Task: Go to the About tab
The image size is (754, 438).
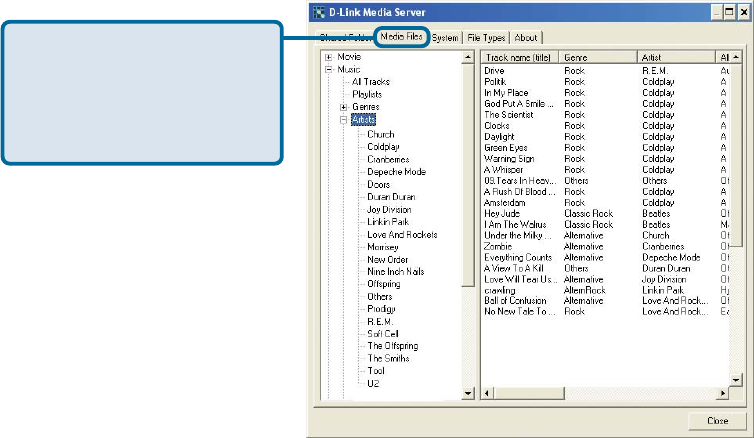Action: pos(526,38)
